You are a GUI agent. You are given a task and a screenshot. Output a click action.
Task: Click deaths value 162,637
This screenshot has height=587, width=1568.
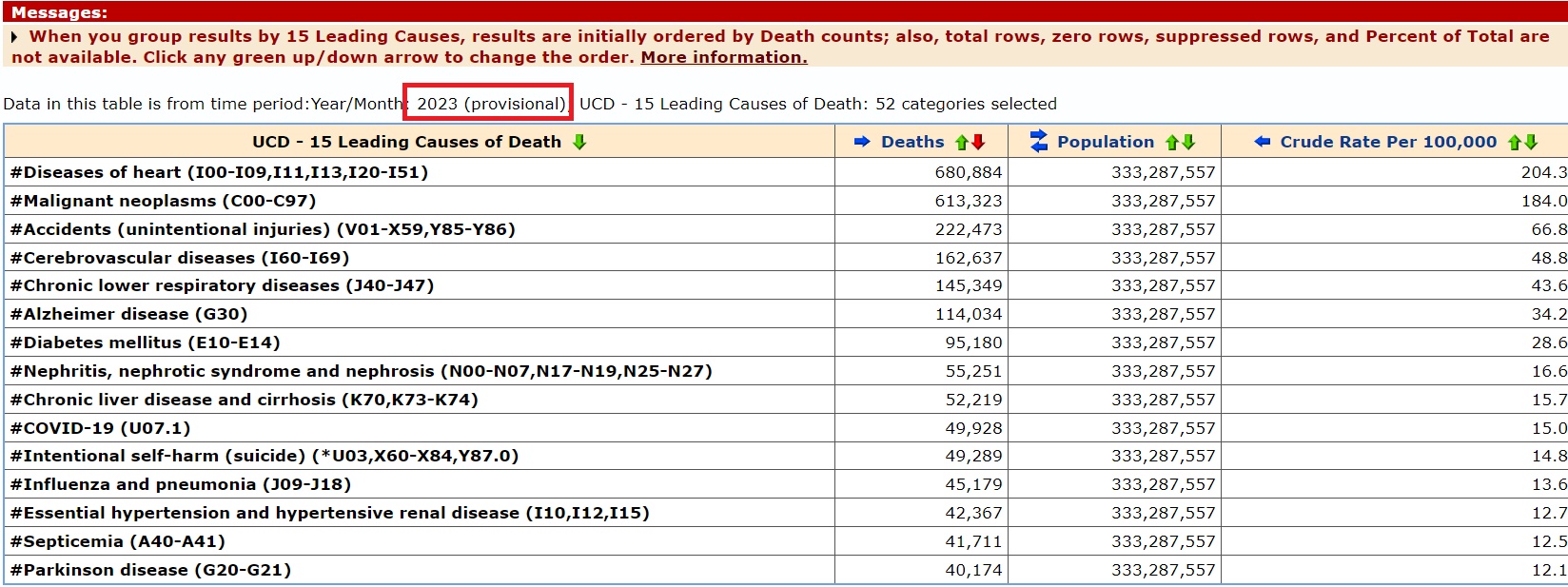pos(969,258)
